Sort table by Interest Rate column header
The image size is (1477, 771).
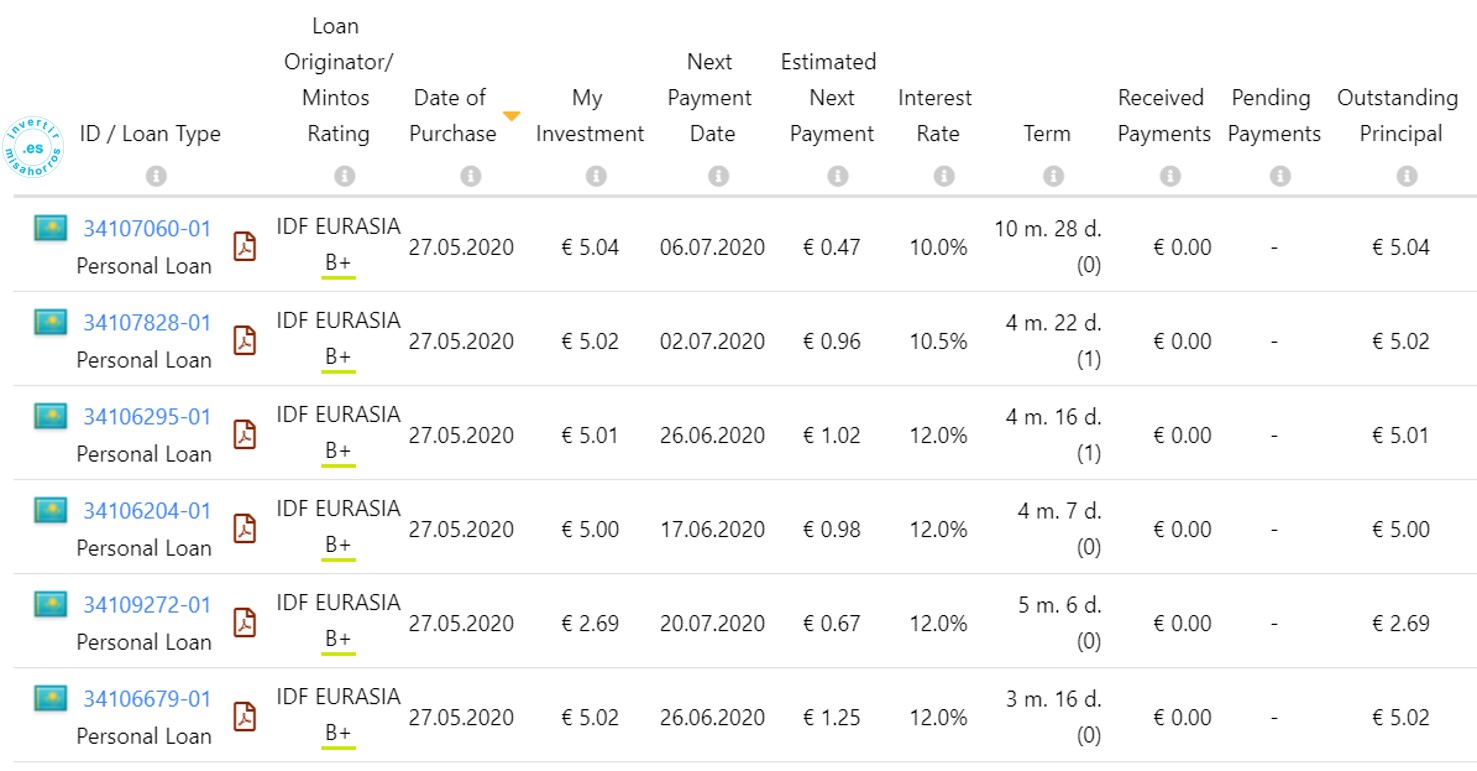[x=935, y=116]
